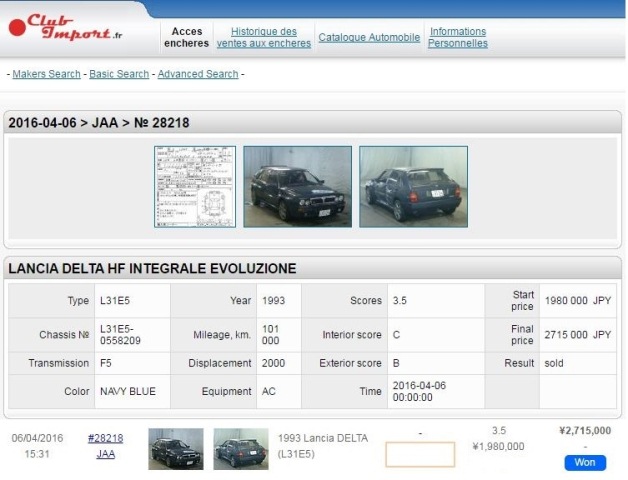Open first small car thumbnail in bottom row
Screen dimensions: 628x480
point(175,449)
